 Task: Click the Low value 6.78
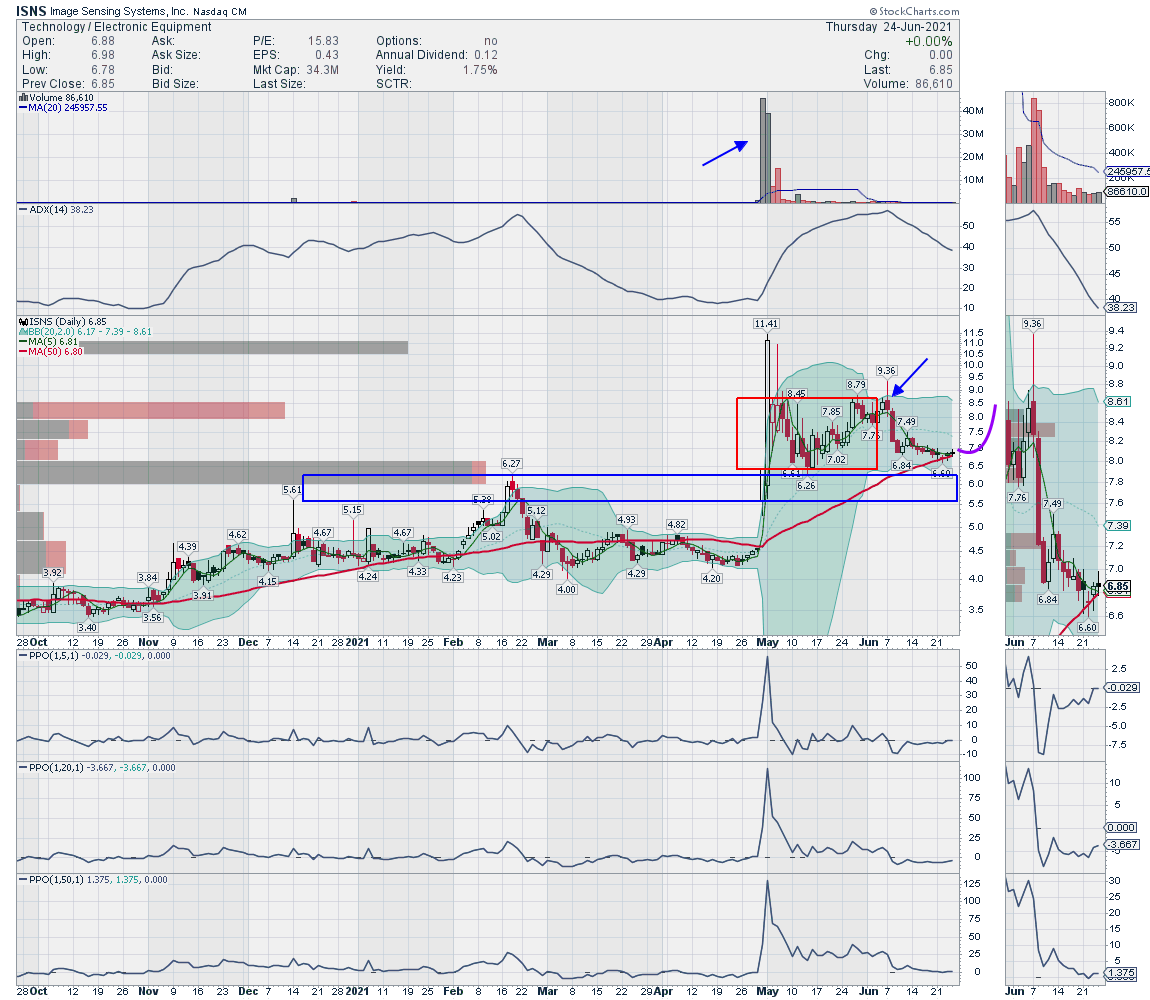[x=103, y=70]
